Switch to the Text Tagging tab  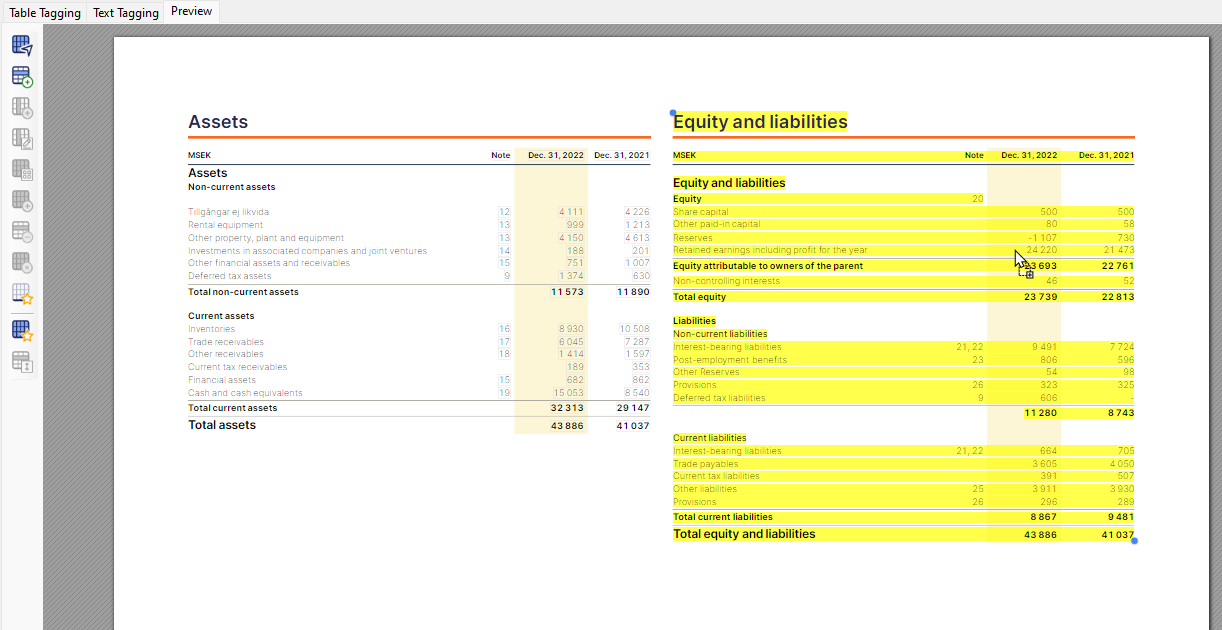point(126,13)
